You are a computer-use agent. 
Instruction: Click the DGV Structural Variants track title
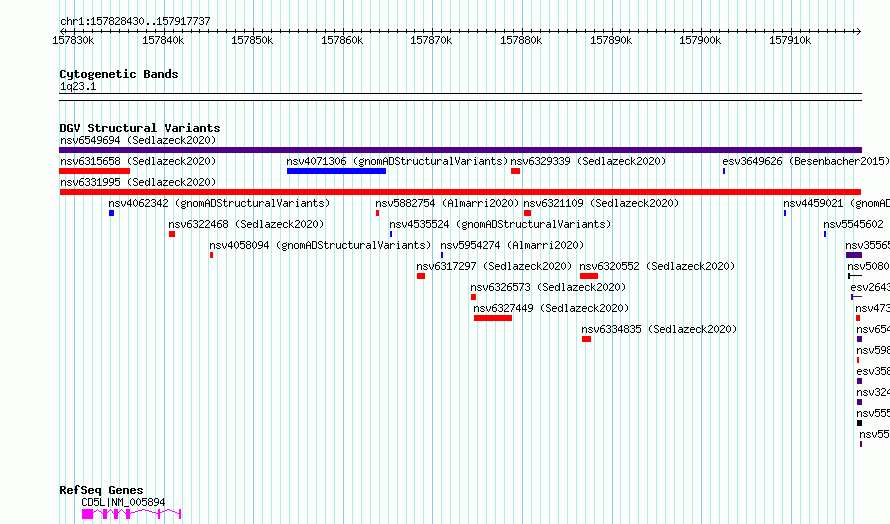coord(140,128)
